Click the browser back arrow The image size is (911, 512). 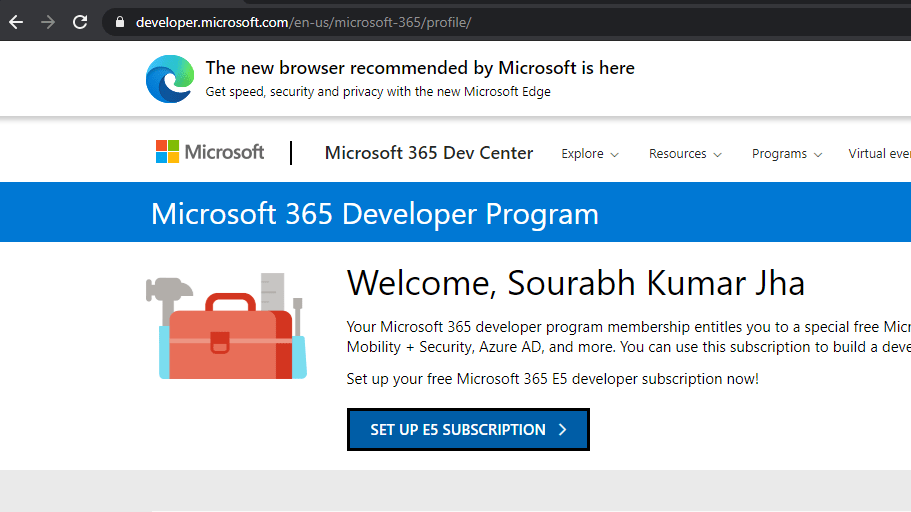pyautogui.click(x=16, y=22)
